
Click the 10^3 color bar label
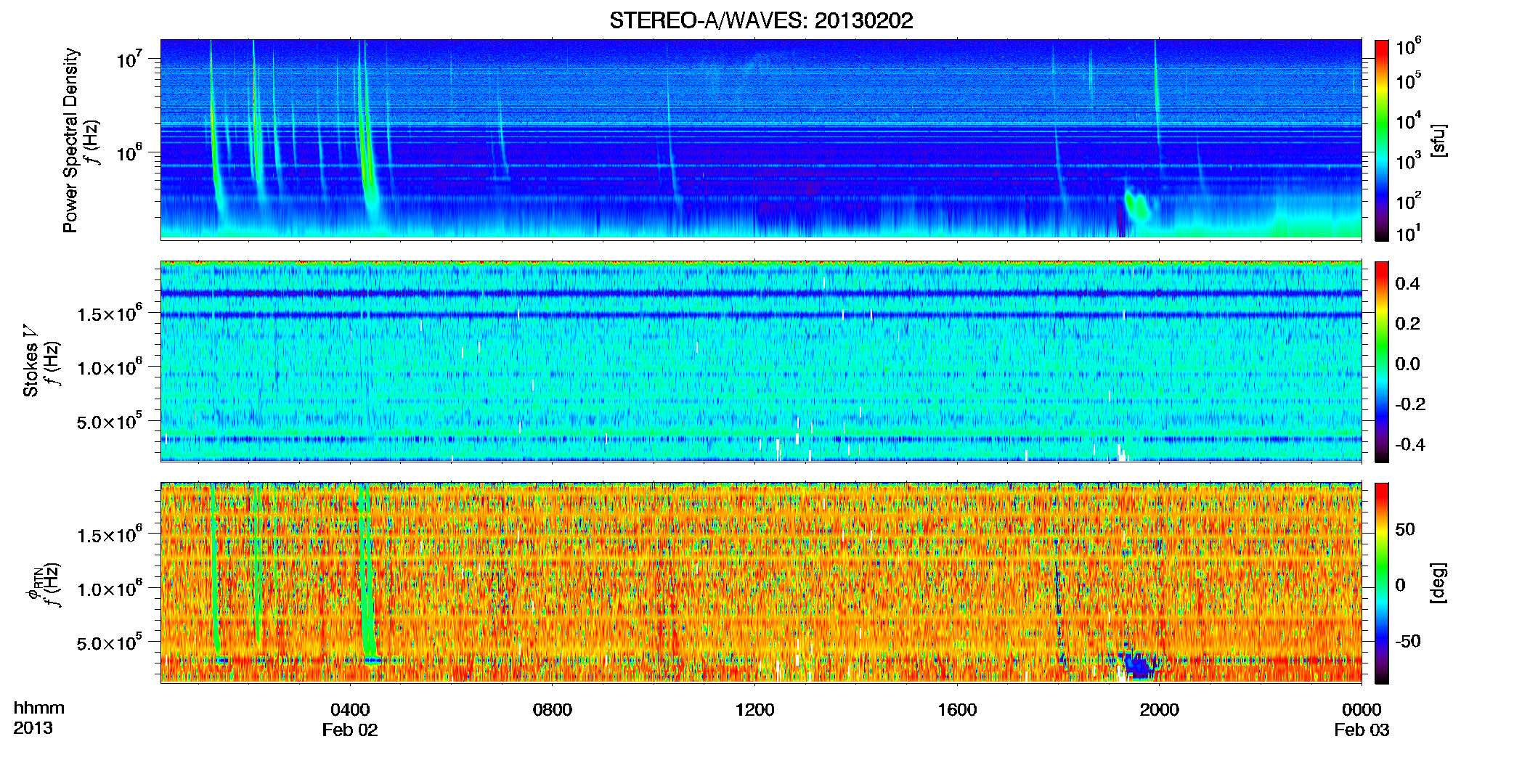click(x=1409, y=161)
